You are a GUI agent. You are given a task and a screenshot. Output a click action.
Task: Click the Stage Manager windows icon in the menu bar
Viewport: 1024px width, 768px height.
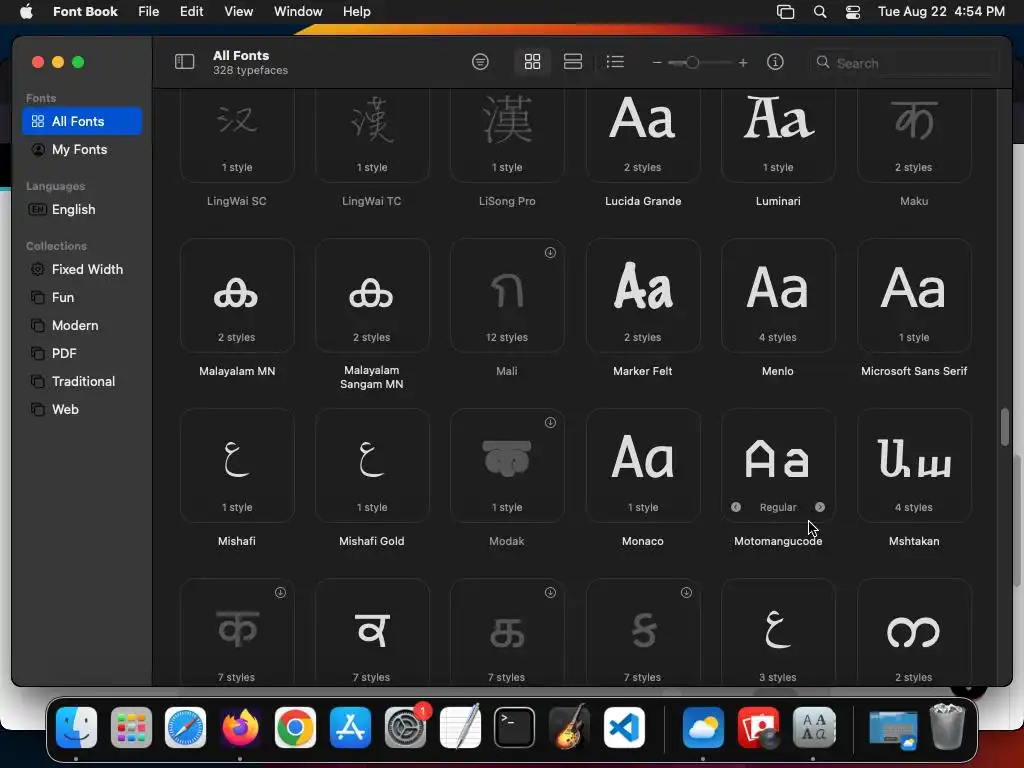click(786, 12)
